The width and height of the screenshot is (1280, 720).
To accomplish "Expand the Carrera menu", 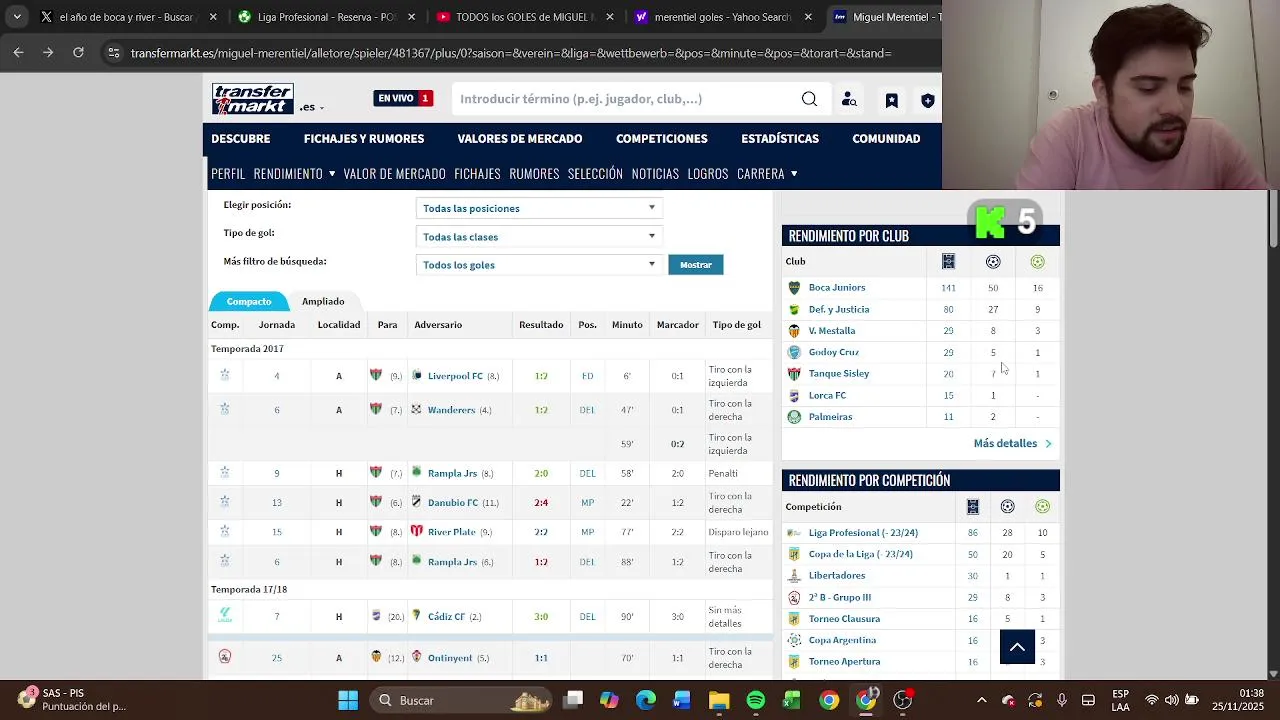I will (x=767, y=174).
